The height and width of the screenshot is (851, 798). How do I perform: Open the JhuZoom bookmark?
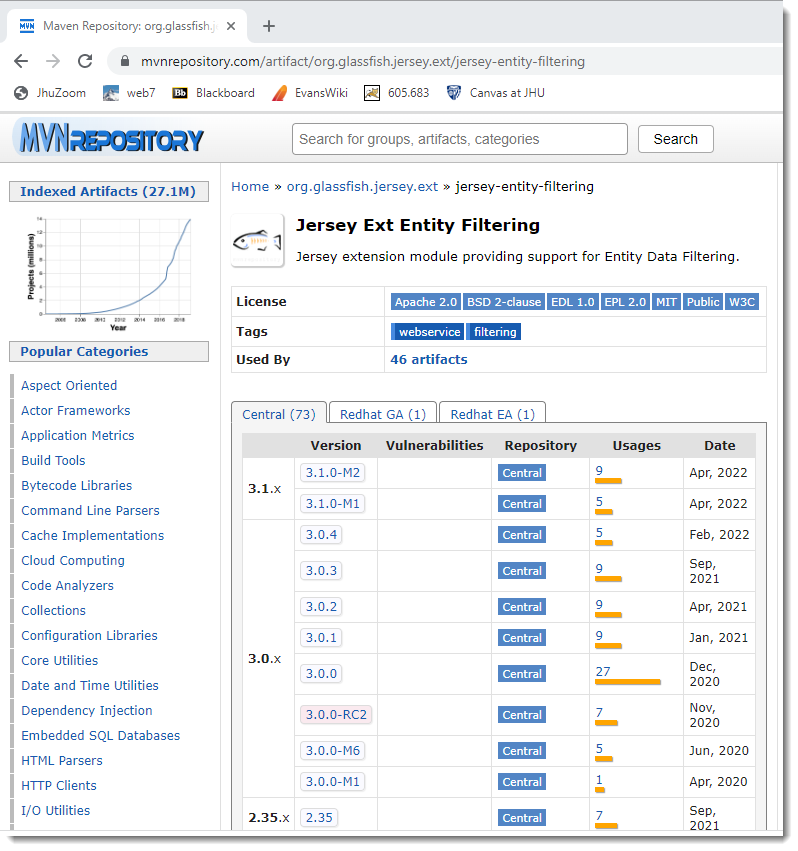pyautogui.click(x=50, y=93)
